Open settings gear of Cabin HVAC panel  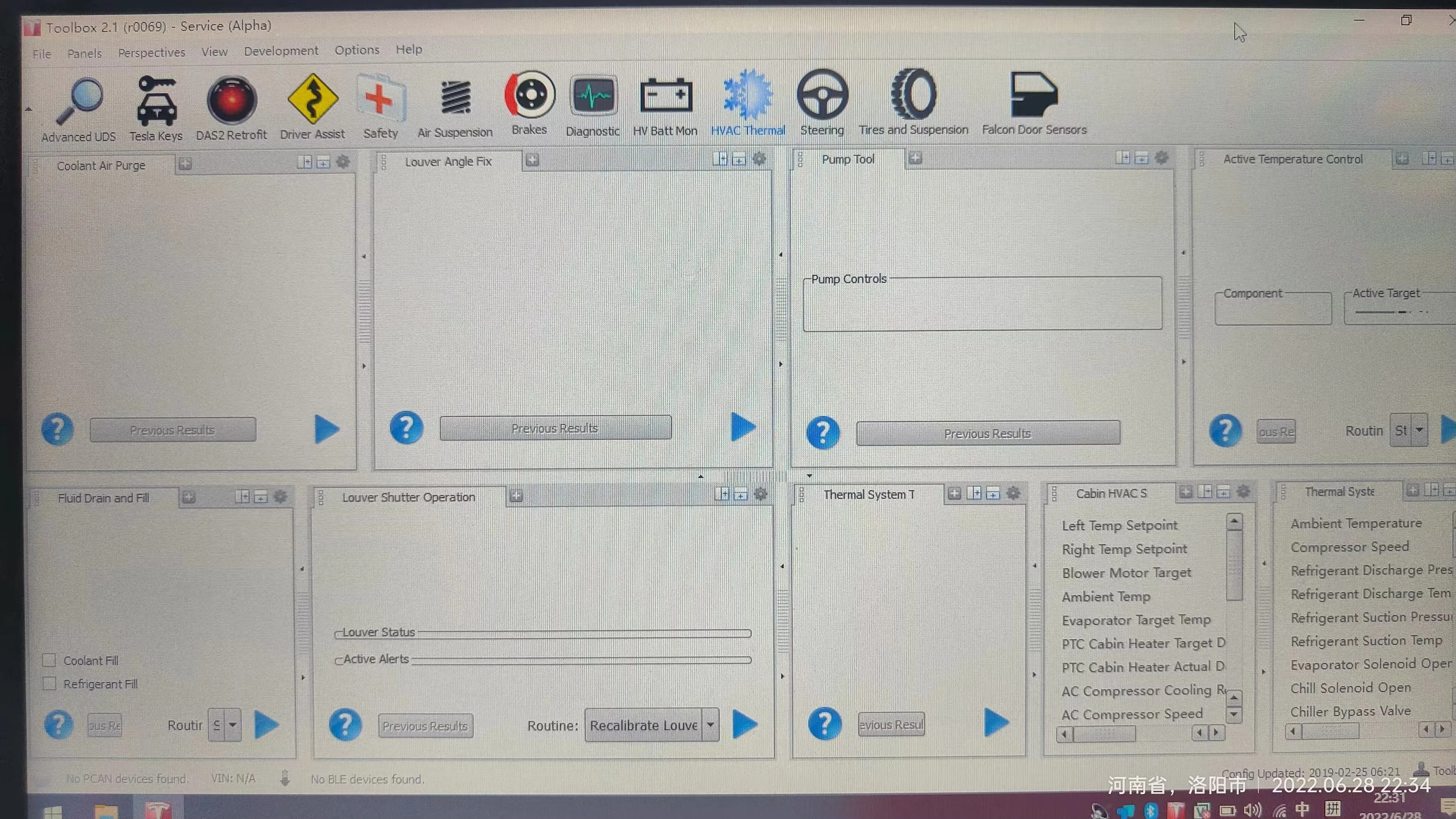coord(1244,491)
